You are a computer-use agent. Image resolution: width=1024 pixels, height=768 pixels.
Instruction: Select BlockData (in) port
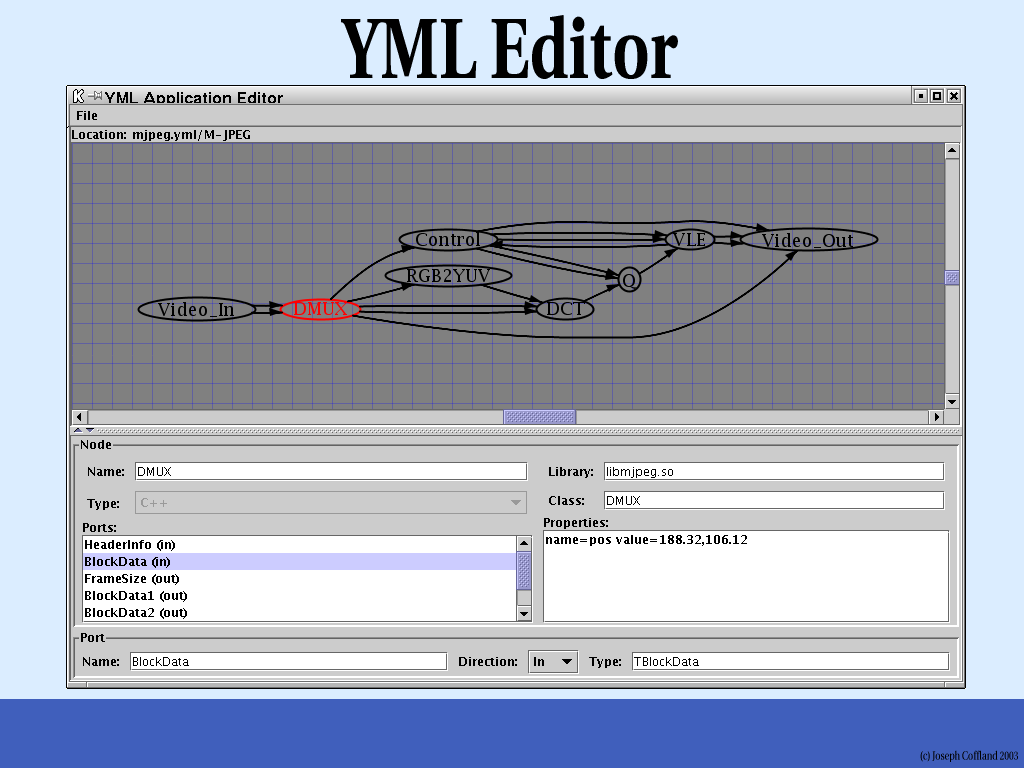[x=300, y=562]
